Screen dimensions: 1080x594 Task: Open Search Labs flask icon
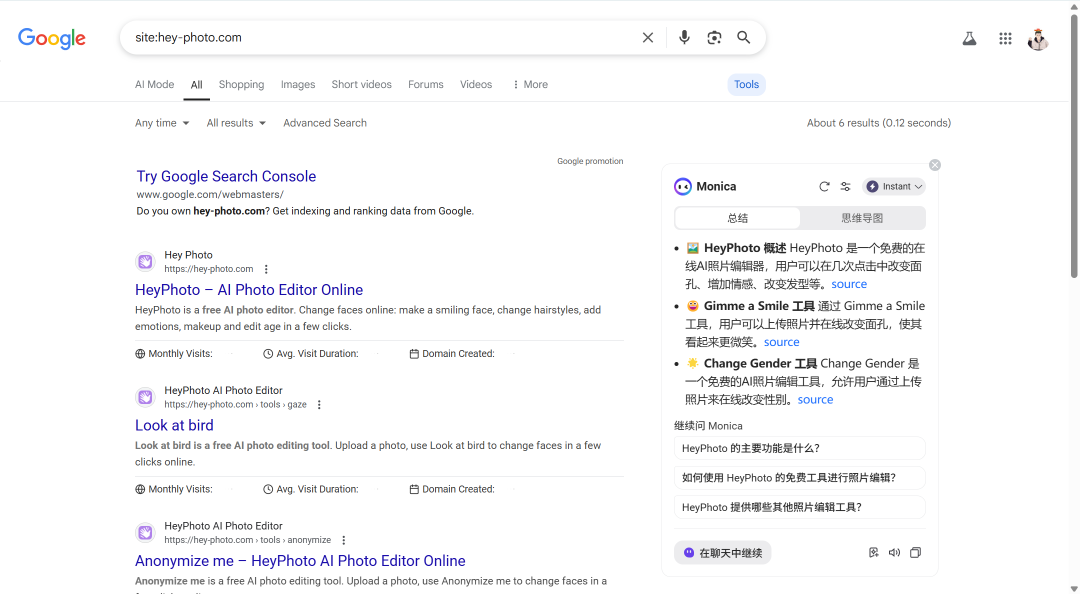[969, 39]
